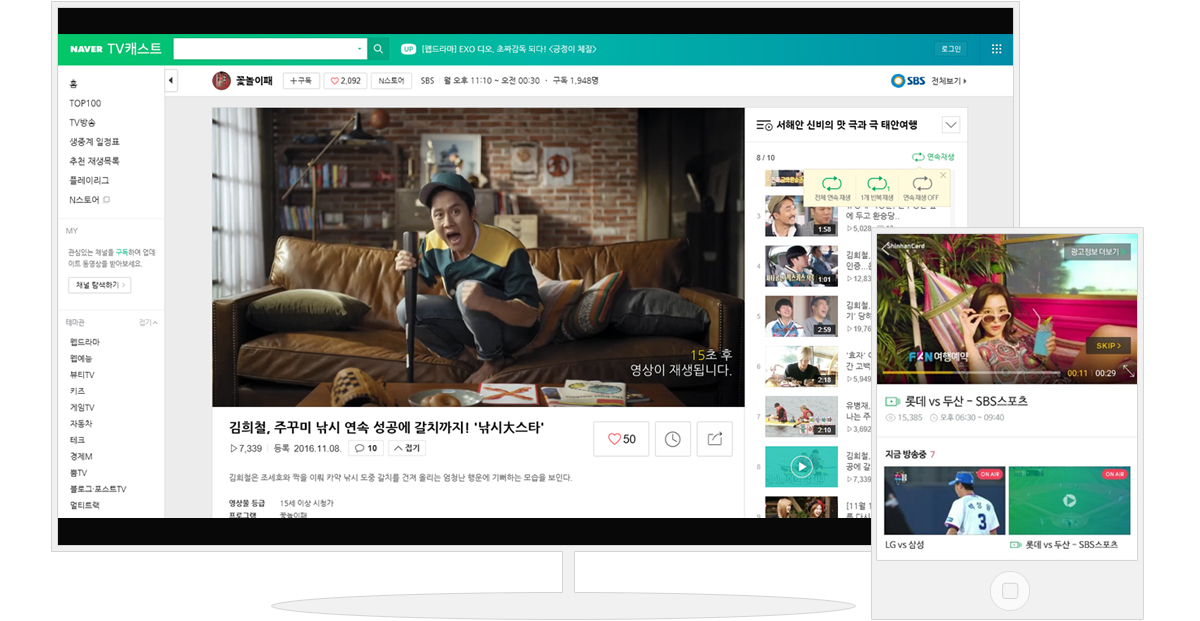The height and width of the screenshot is (621, 1200).
Task: Subscribe to 꽃놀이패 with +구독 button
Action: point(301,81)
